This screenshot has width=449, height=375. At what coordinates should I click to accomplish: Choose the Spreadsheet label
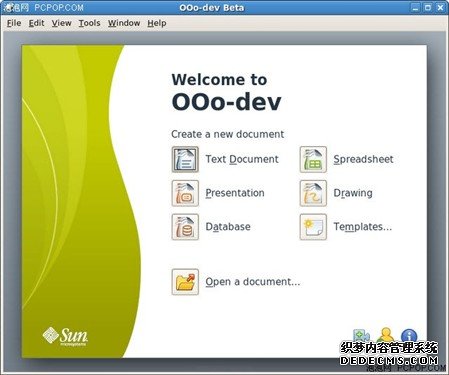tap(363, 159)
